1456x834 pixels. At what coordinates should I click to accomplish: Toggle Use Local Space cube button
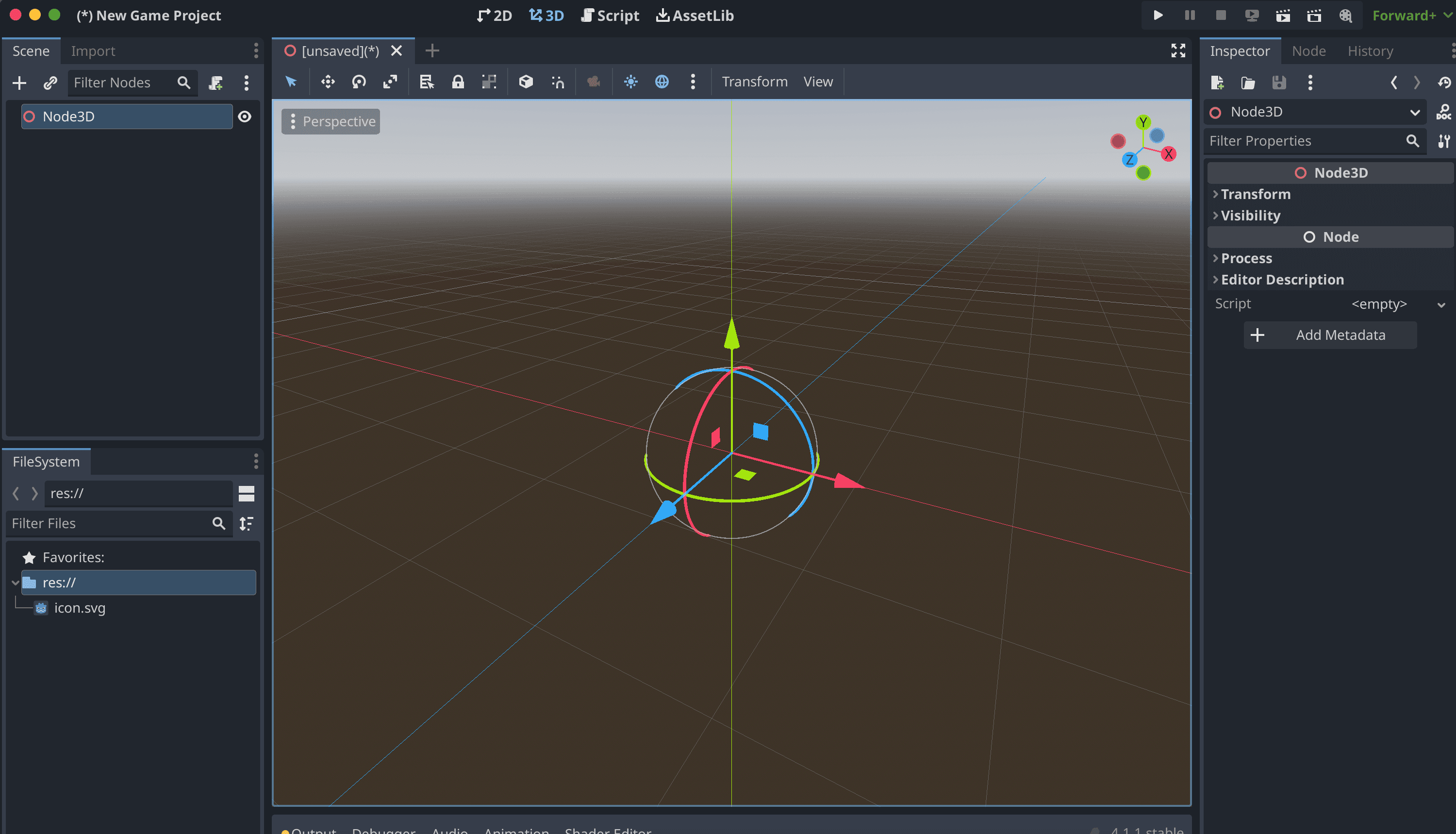(526, 82)
